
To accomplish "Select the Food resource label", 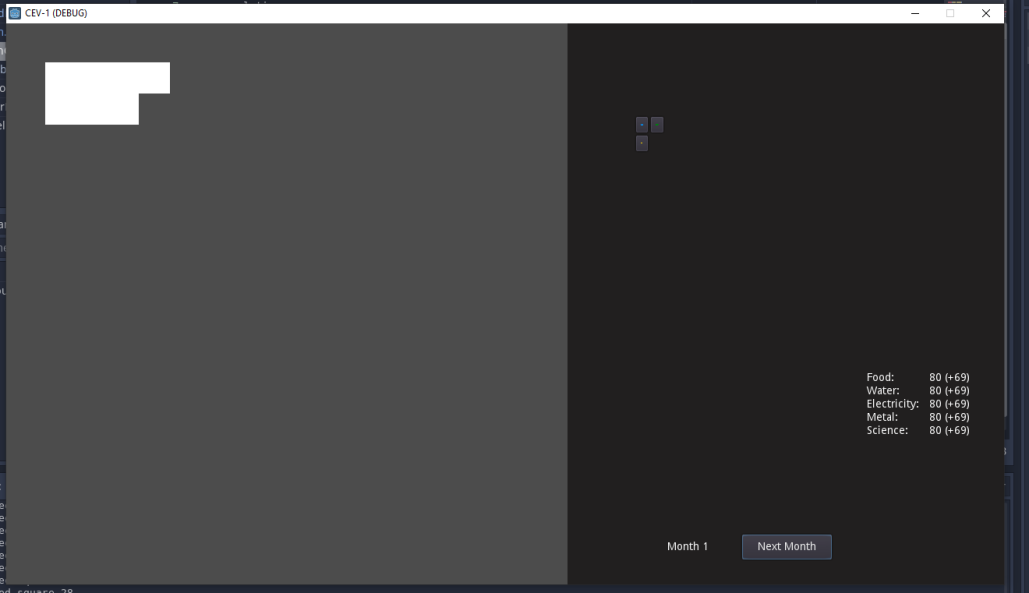I will [x=880, y=377].
